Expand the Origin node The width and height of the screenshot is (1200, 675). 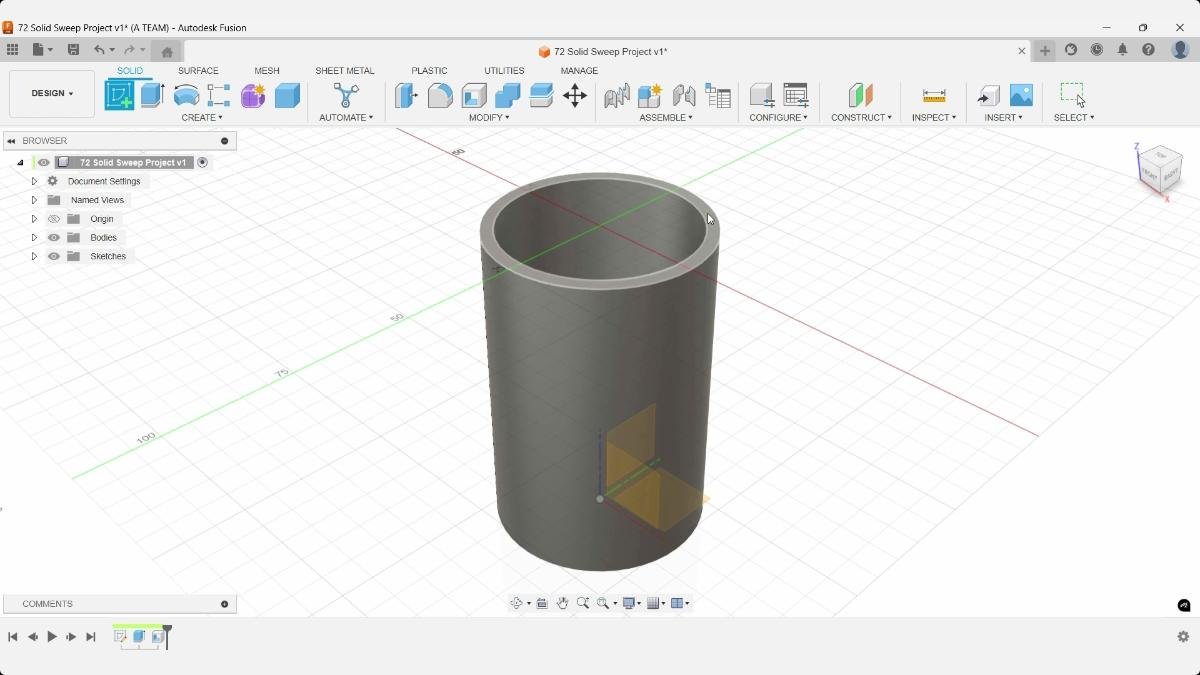click(34, 219)
